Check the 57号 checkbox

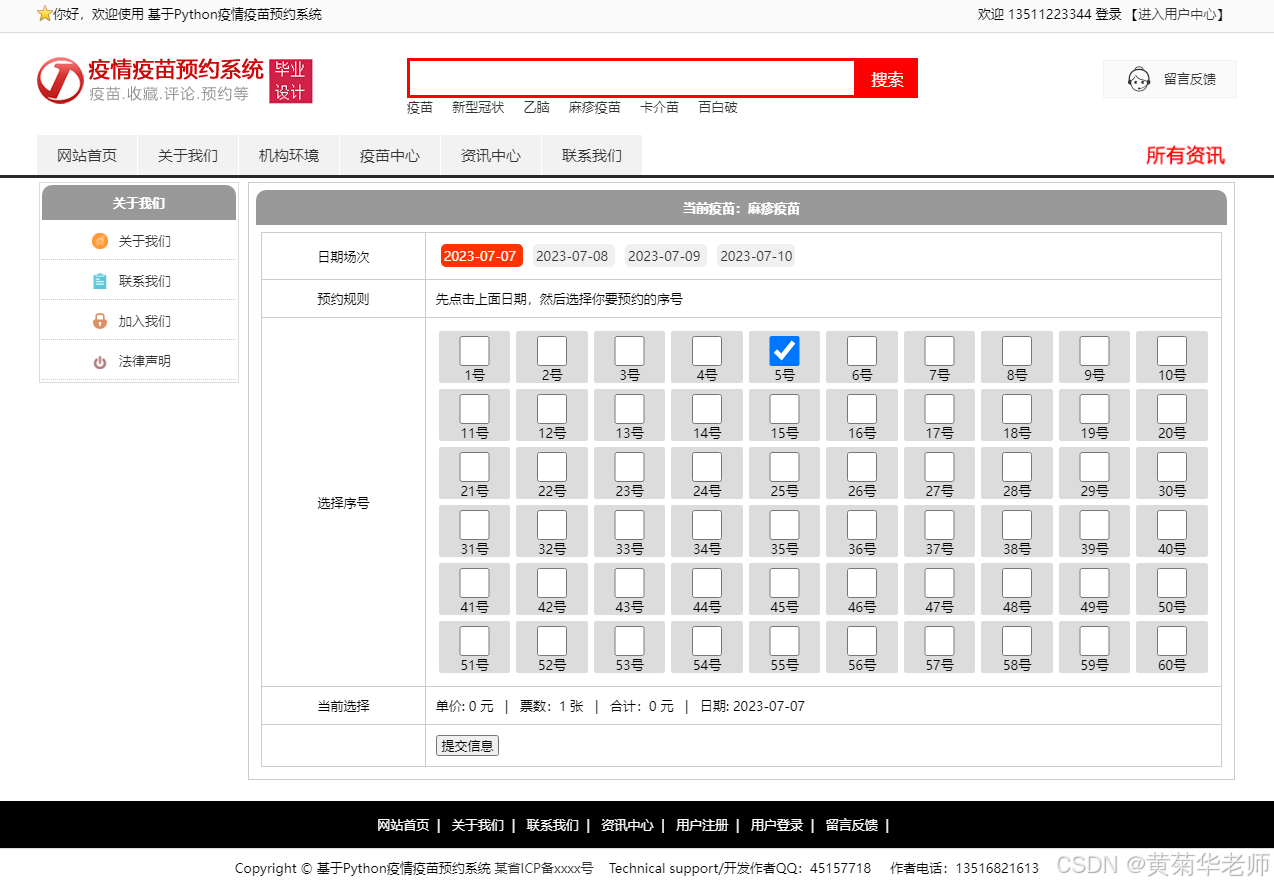pyautogui.click(x=939, y=641)
